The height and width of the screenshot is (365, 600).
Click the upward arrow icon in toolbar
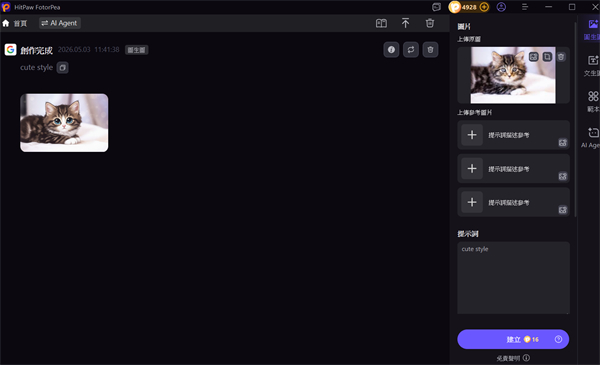coord(405,23)
